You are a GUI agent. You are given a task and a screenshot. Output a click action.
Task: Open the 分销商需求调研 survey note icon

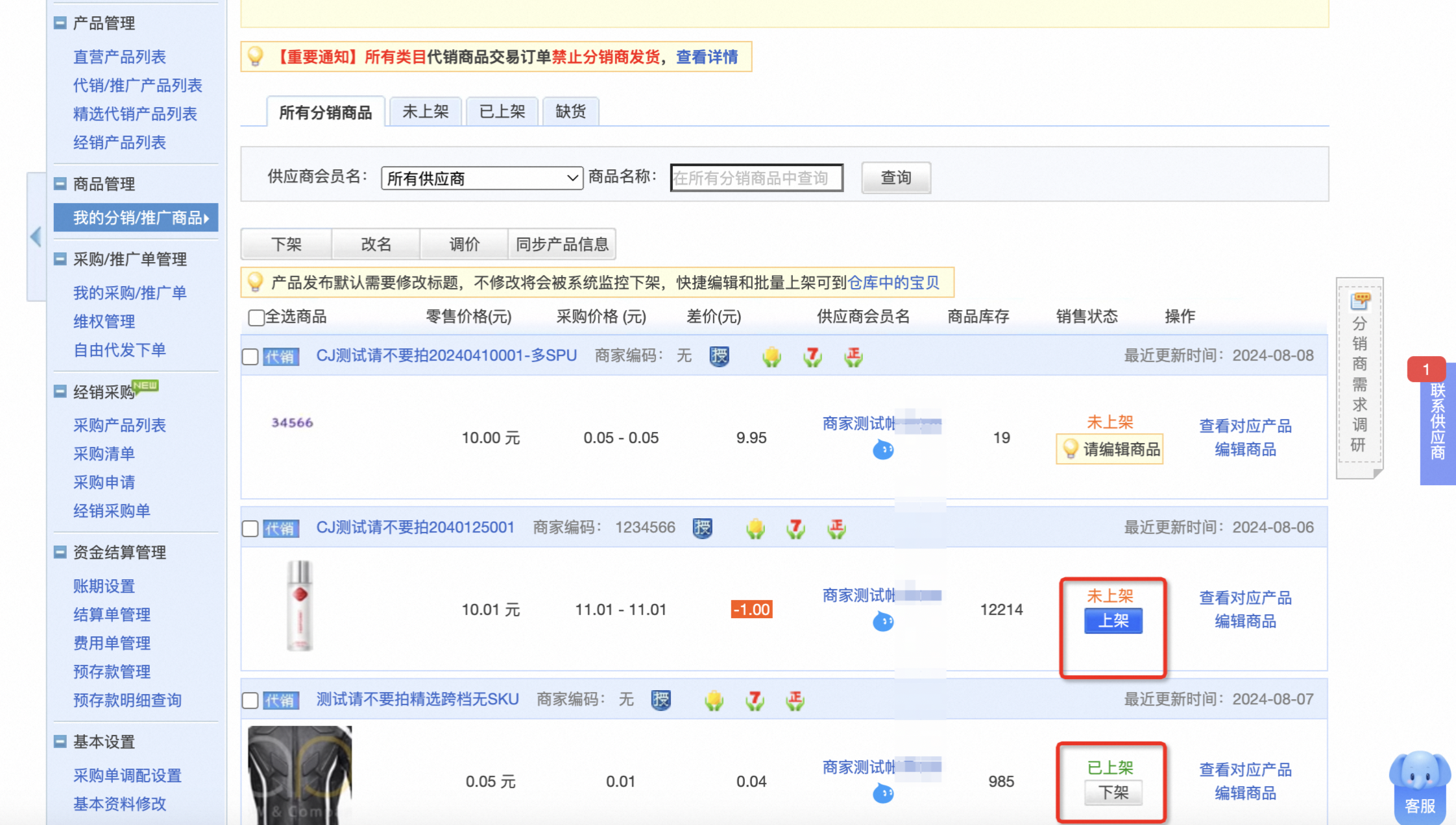coord(1360,301)
